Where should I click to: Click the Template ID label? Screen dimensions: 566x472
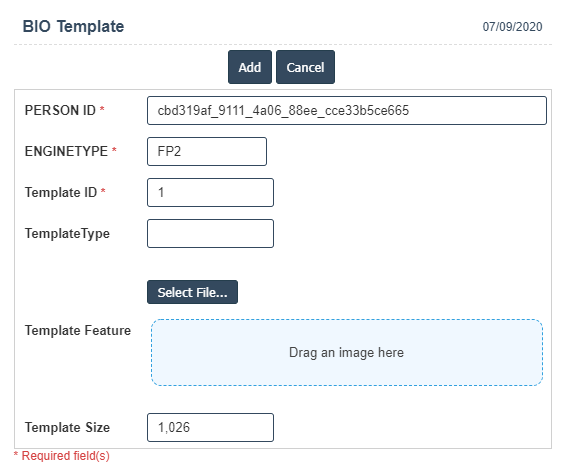click(61, 192)
